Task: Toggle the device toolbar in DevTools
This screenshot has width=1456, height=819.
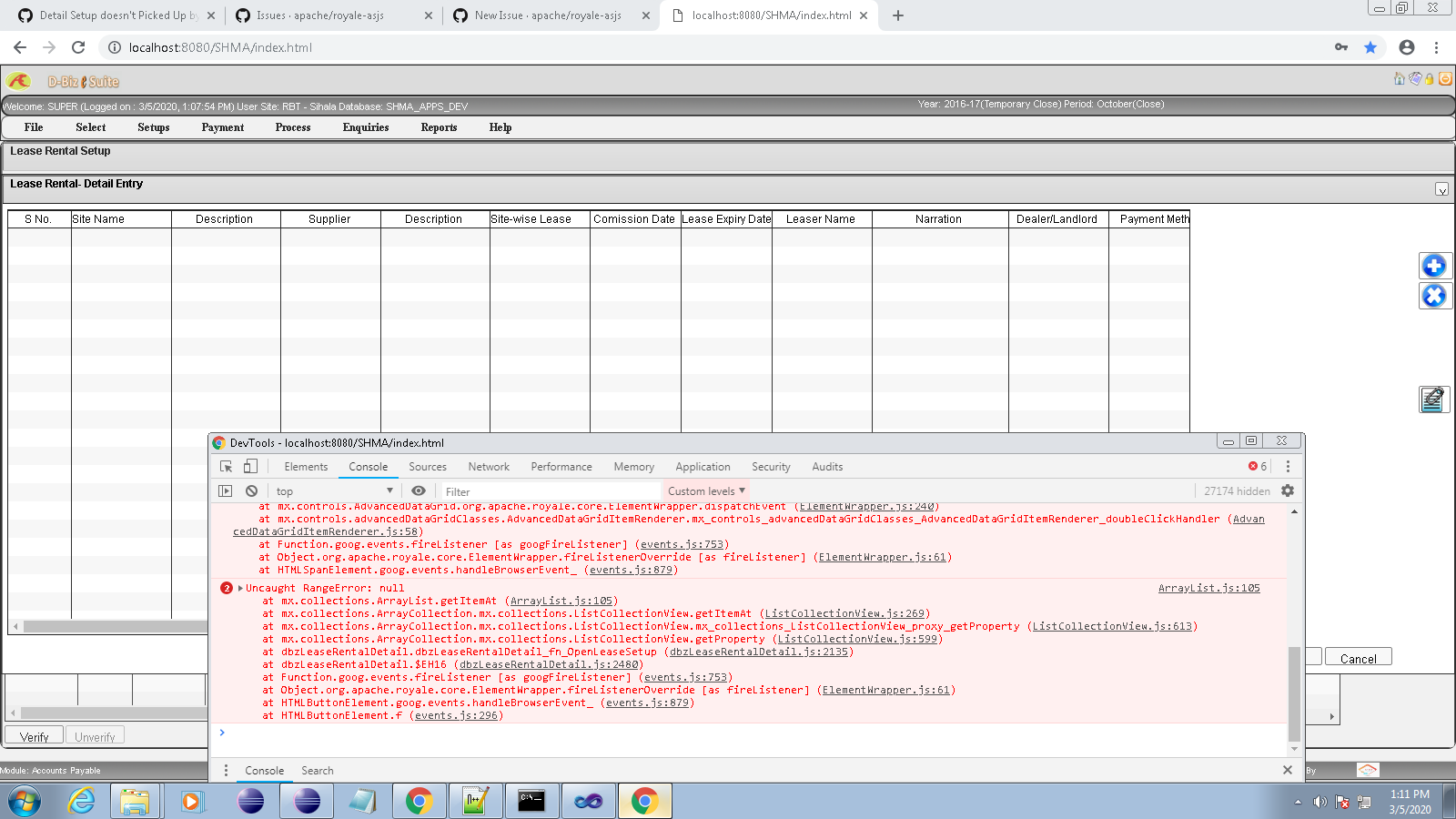Action: [250, 466]
